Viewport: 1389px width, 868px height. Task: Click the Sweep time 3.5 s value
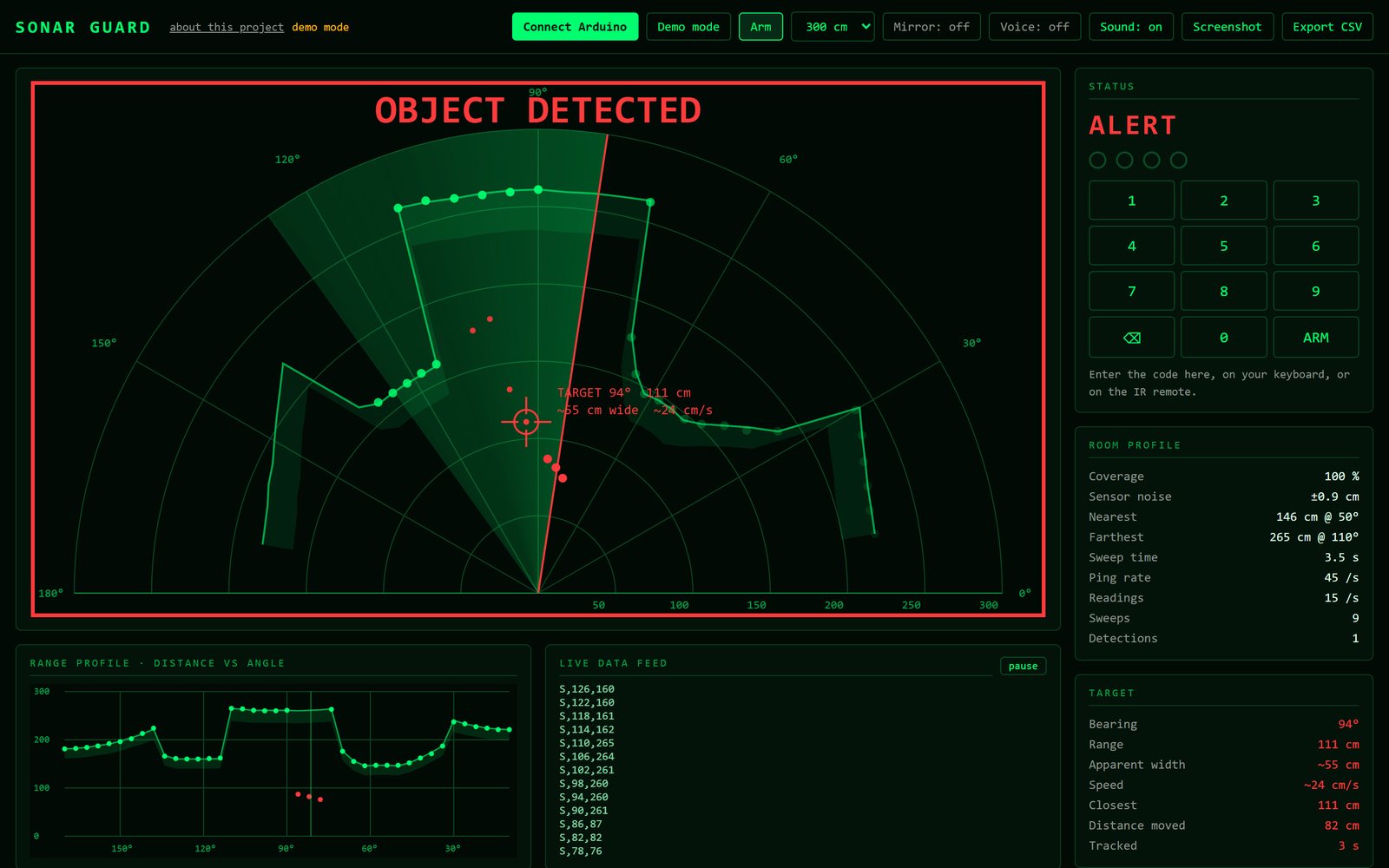tap(1341, 557)
